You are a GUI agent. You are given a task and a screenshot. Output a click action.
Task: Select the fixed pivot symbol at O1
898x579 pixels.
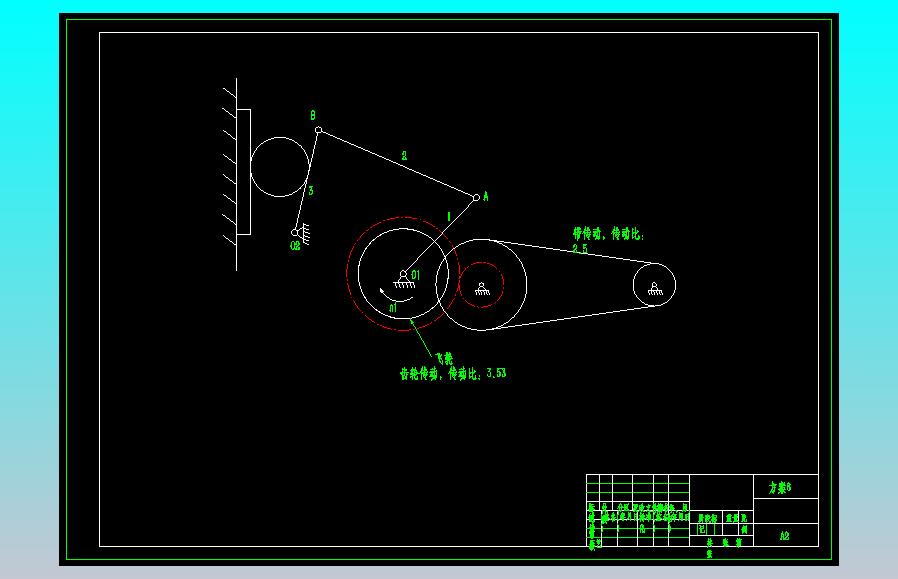tap(404, 279)
